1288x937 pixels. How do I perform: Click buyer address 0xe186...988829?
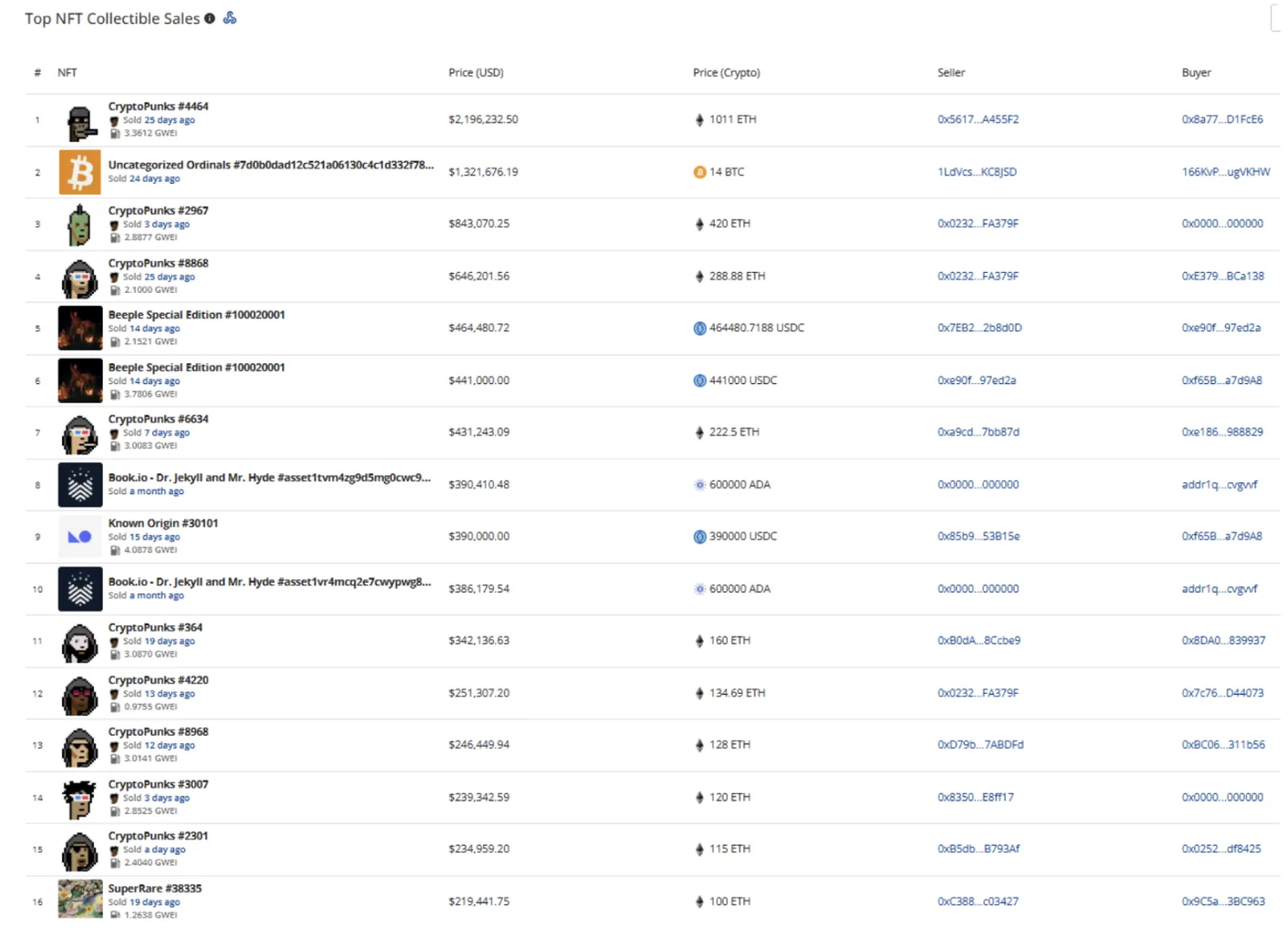pyautogui.click(x=1222, y=432)
